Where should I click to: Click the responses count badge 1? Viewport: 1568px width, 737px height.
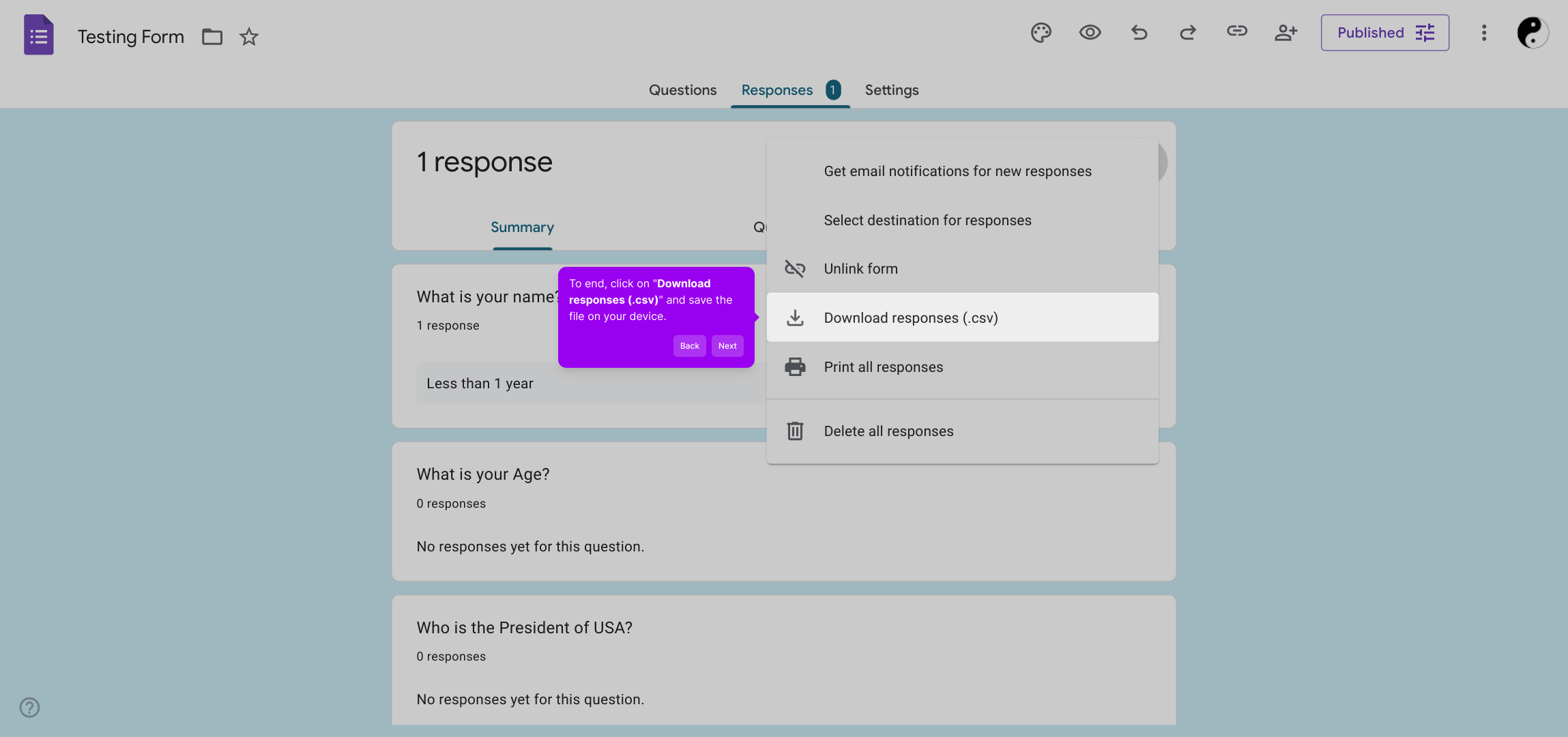point(832,90)
